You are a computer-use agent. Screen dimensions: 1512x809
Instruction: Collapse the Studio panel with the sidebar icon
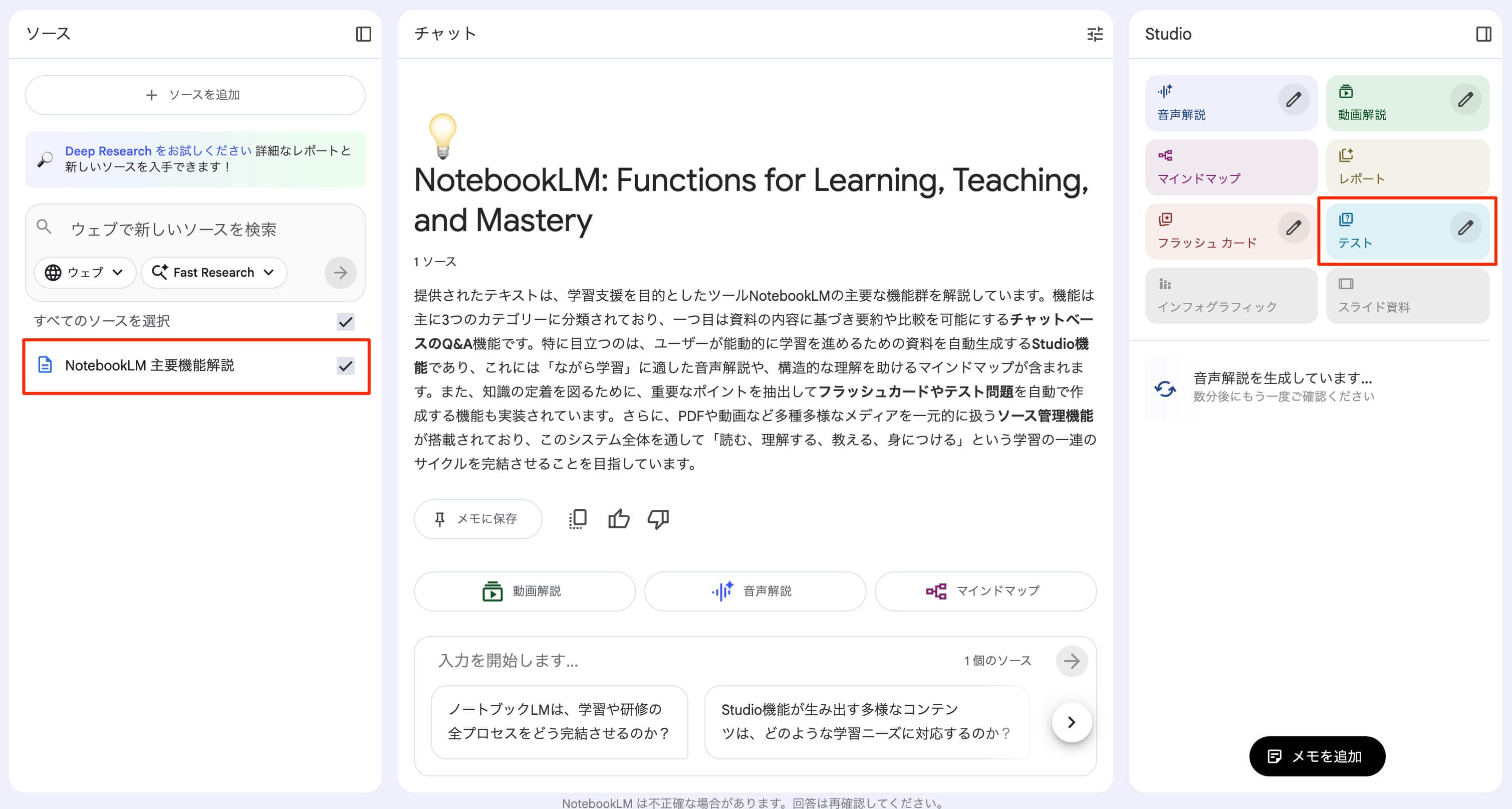point(1485,34)
